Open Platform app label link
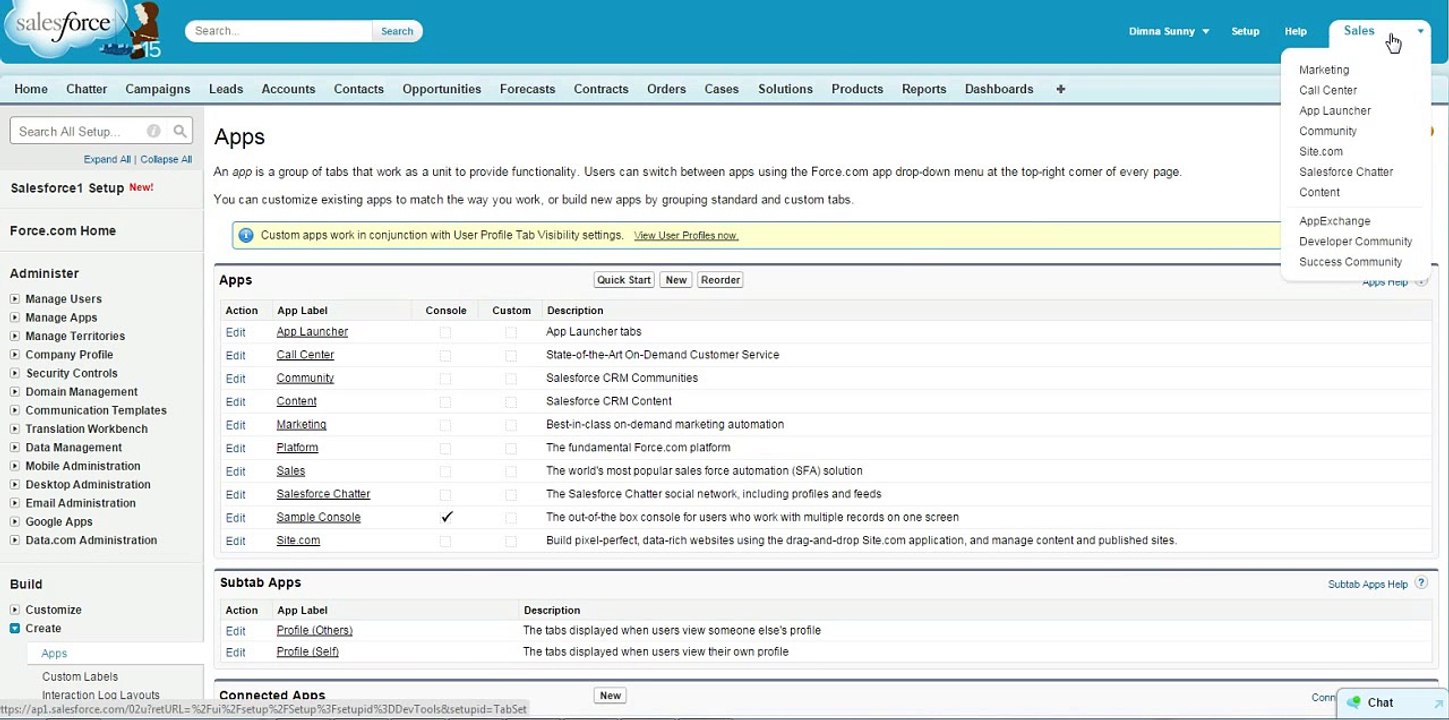 [x=297, y=448]
